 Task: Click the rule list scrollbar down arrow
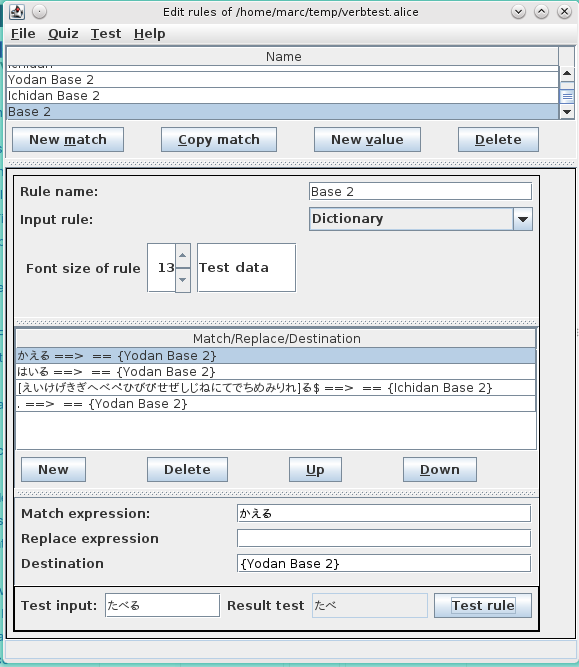click(x=567, y=112)
